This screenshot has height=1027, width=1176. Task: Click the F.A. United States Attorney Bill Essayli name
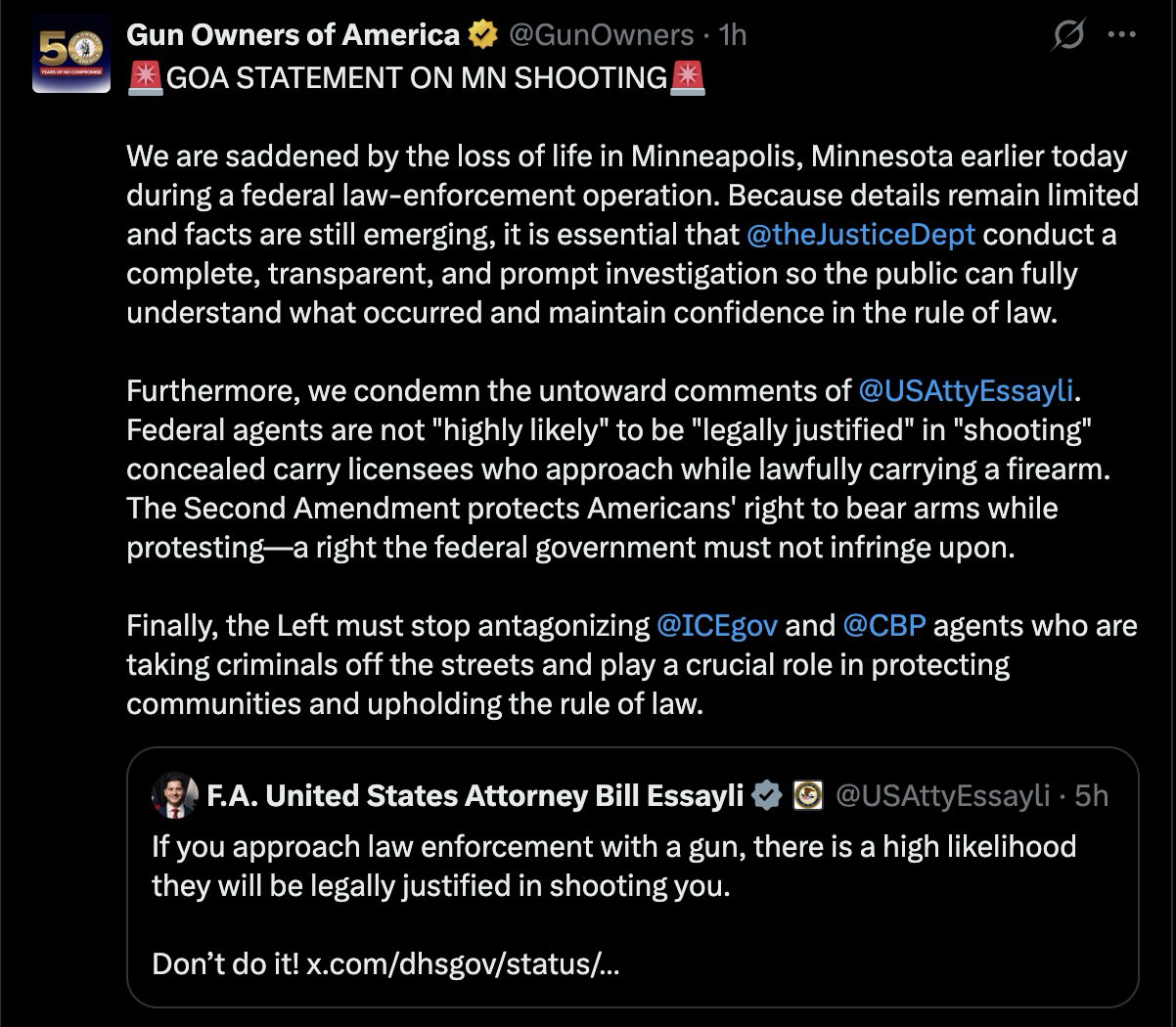point(475,796)
